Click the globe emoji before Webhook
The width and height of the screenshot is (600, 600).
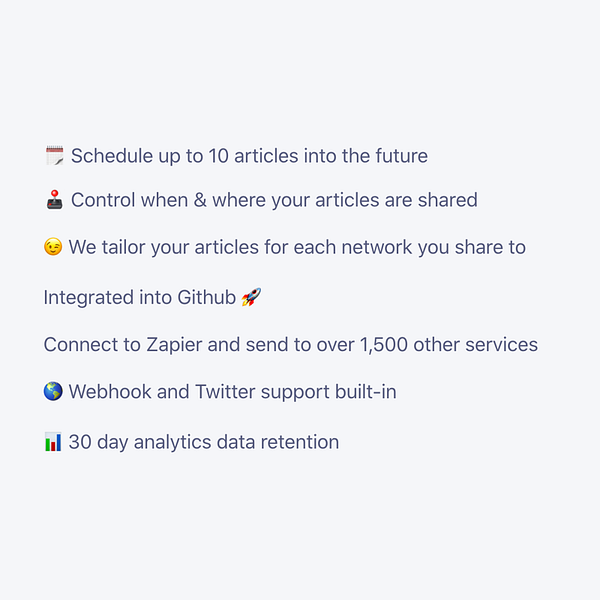click(x=53, y=392)
